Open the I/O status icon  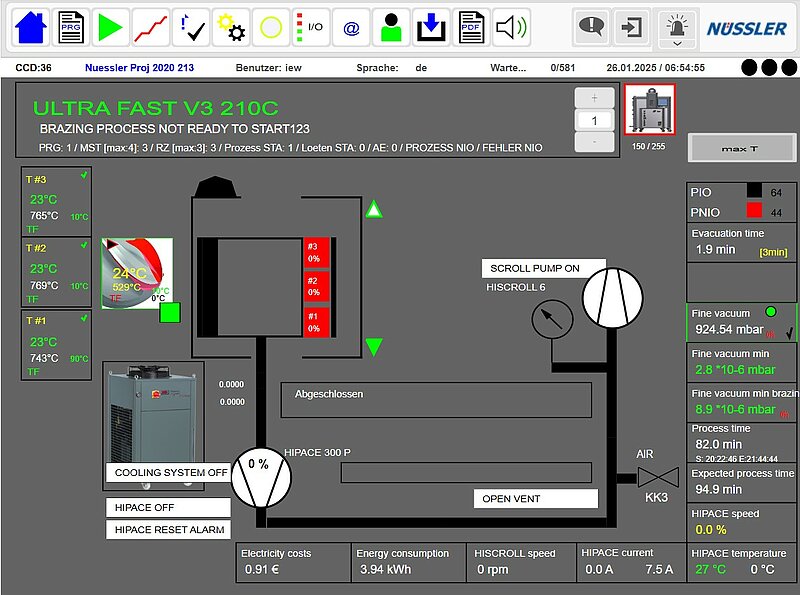point(311,27)
